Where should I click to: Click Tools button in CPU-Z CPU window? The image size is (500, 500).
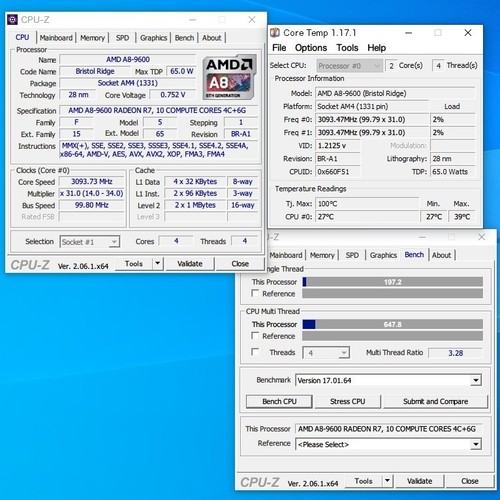click(x=134, y=264)
